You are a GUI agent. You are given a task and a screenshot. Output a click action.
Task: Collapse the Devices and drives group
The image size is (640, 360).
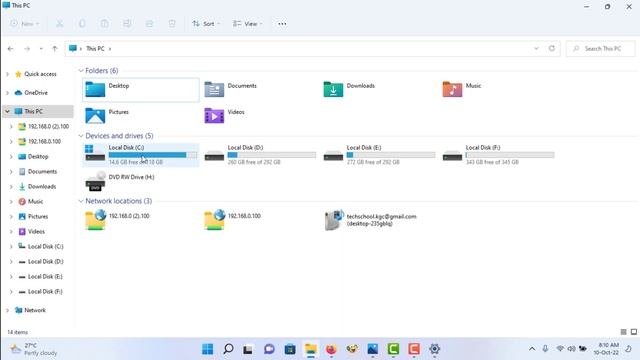81,136
